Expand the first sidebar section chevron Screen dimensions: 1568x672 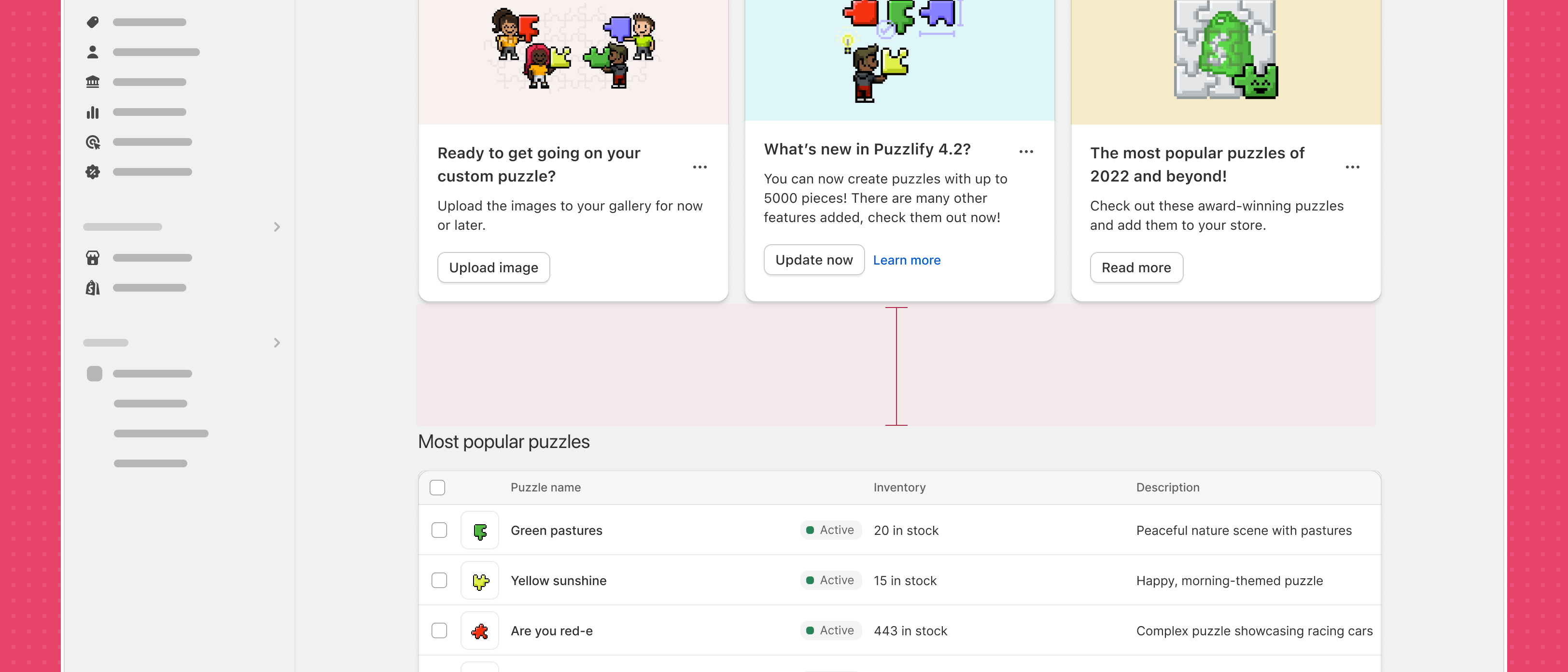tap(277, 227)
